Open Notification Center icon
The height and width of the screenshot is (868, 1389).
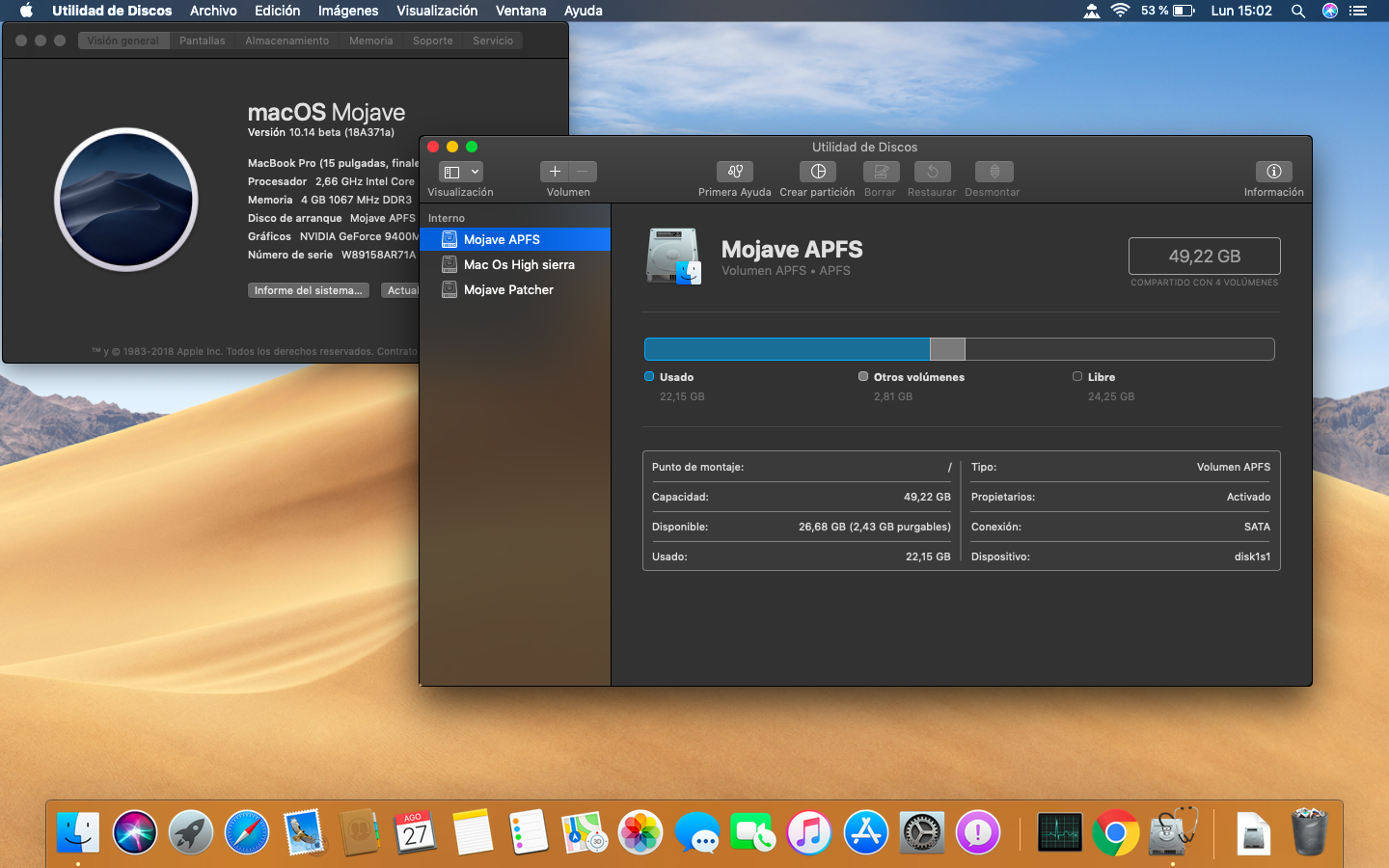coord(1358,11)
